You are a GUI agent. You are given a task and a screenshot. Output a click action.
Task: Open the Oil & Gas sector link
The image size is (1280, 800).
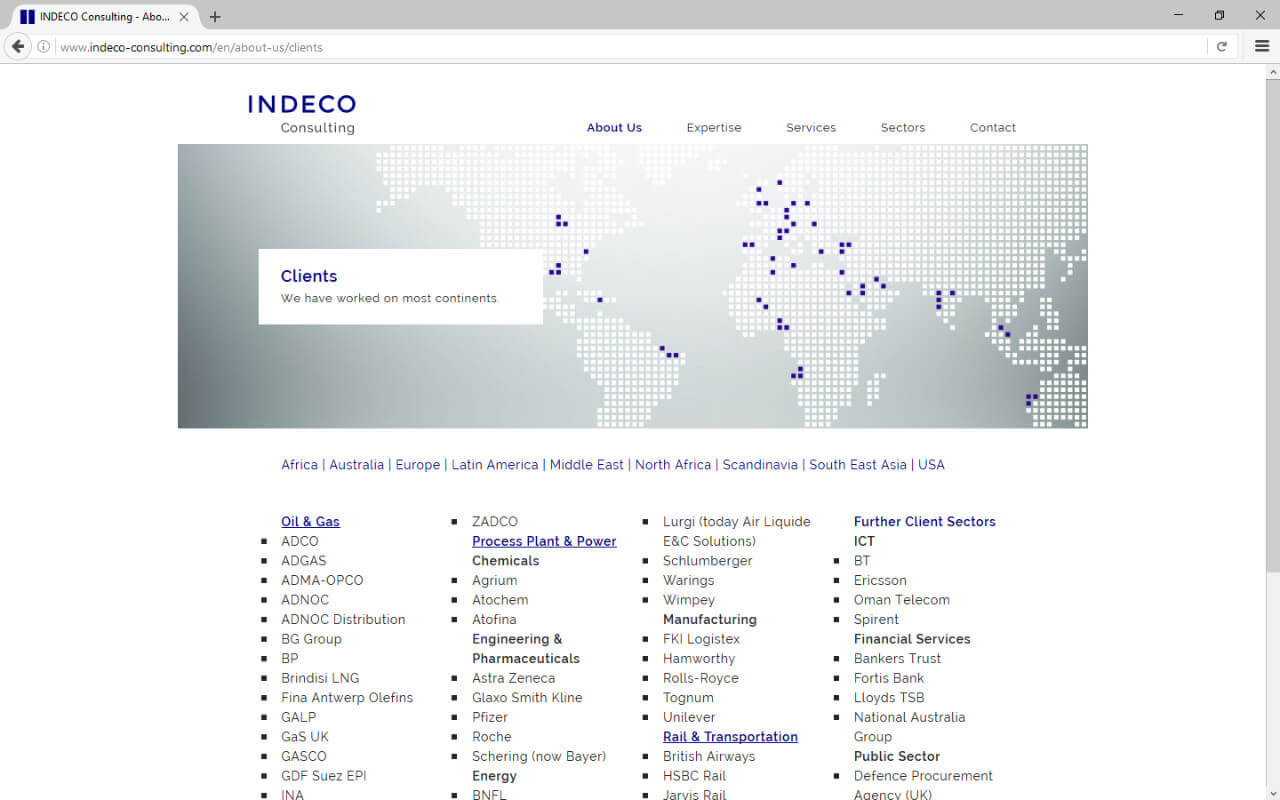click(x=310, y=522)
